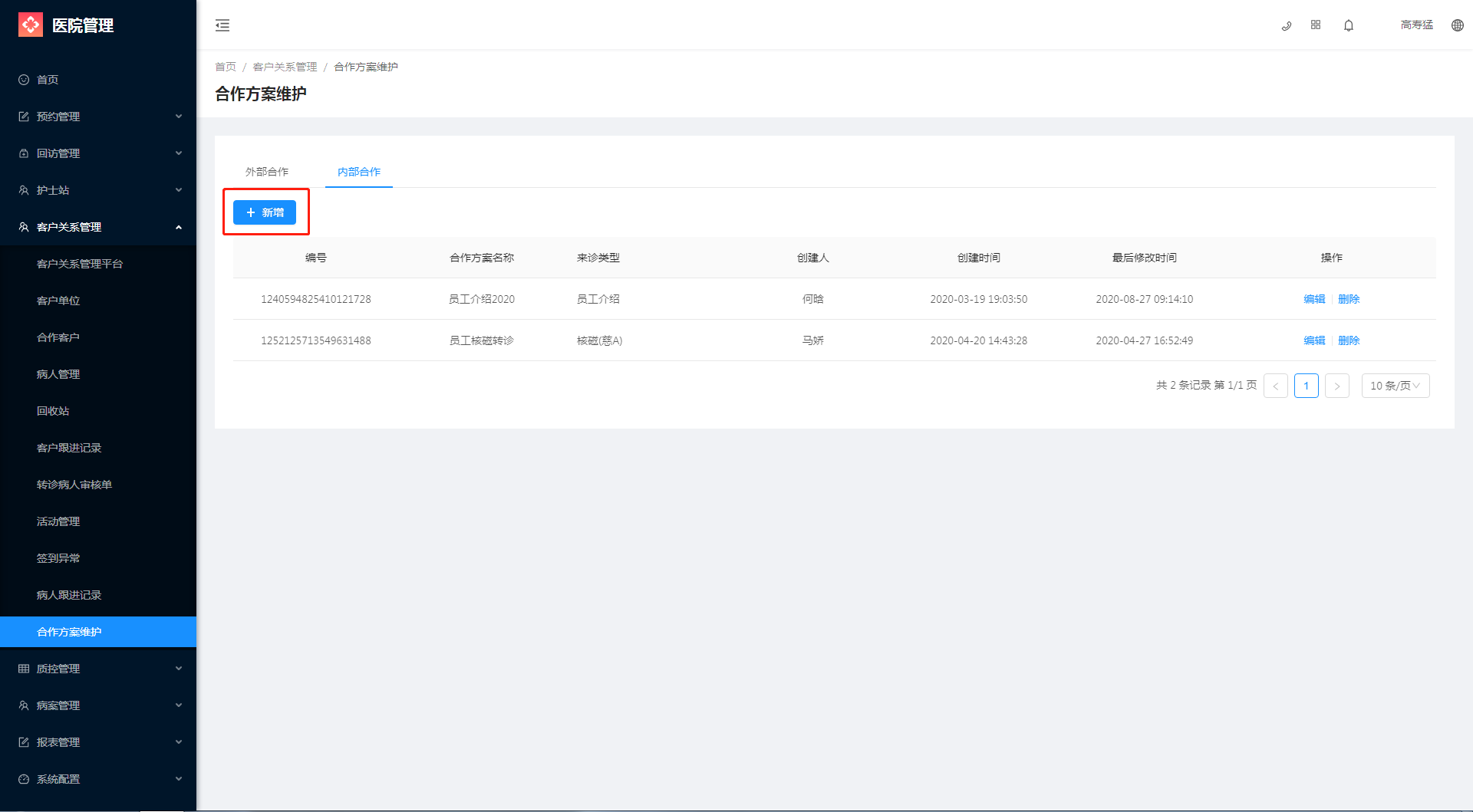Click the 客户关系管理 breadcrumb link
The width and height of the screenshot is (1473, 812).
pyautogui.click(x=285, y=67)
